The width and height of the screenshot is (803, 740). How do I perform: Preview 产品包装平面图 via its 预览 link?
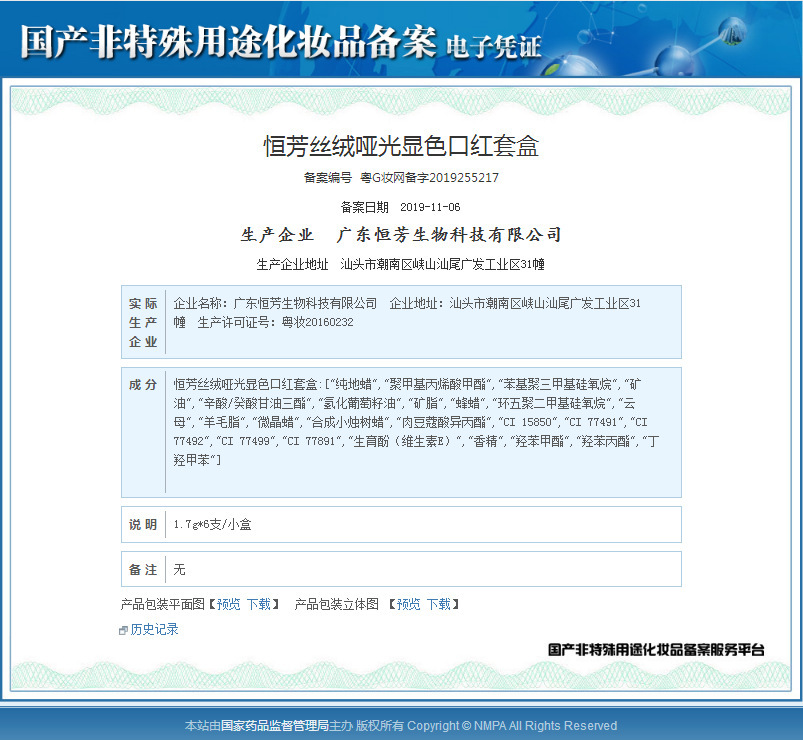click(228, 604)
